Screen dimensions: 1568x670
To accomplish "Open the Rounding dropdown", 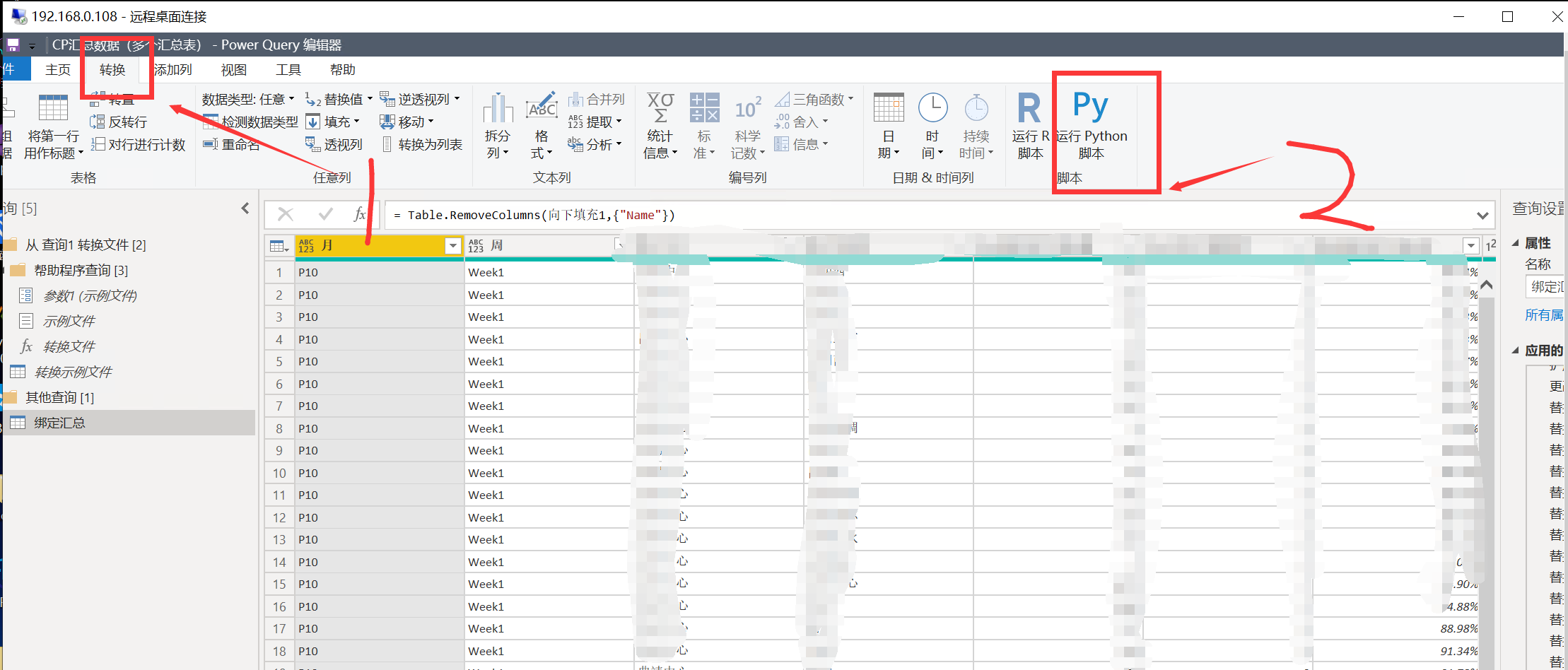I will tap(801, 122).
